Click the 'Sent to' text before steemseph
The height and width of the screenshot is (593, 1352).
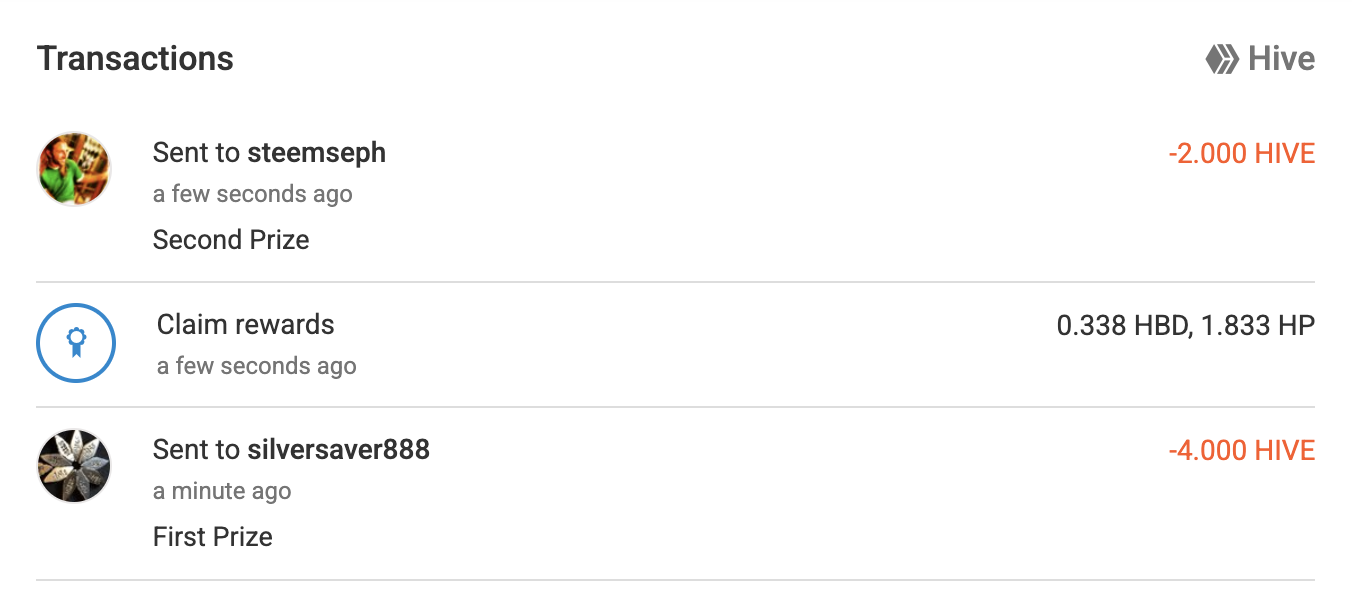196,153
